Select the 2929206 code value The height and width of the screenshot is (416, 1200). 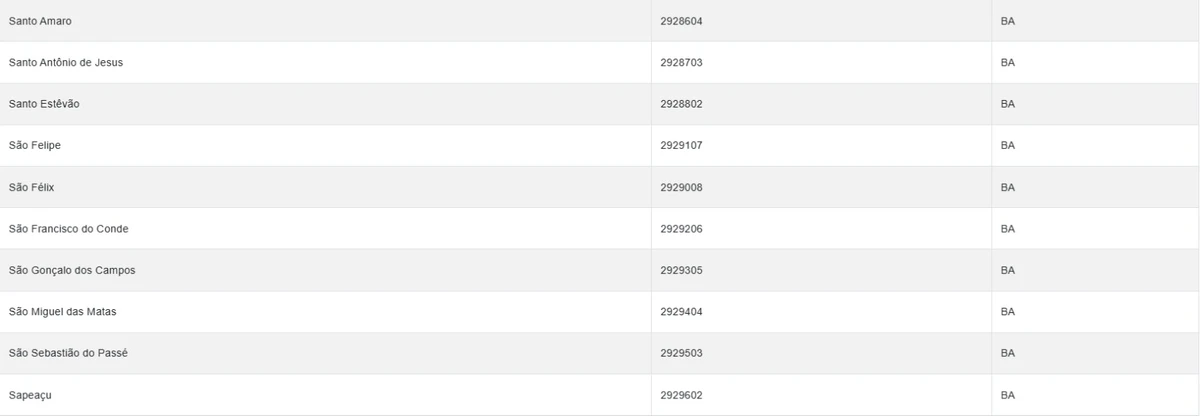681,229
